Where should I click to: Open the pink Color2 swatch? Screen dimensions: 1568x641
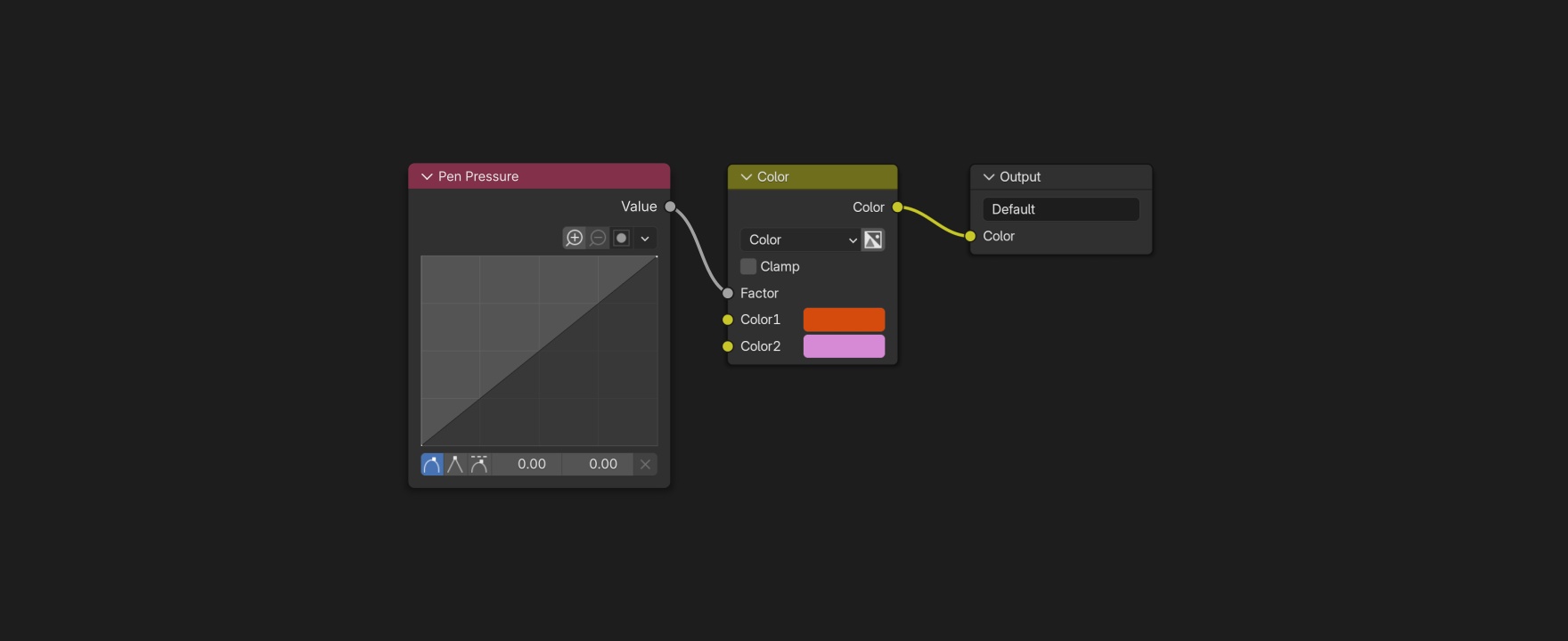(x=844, y=346)
